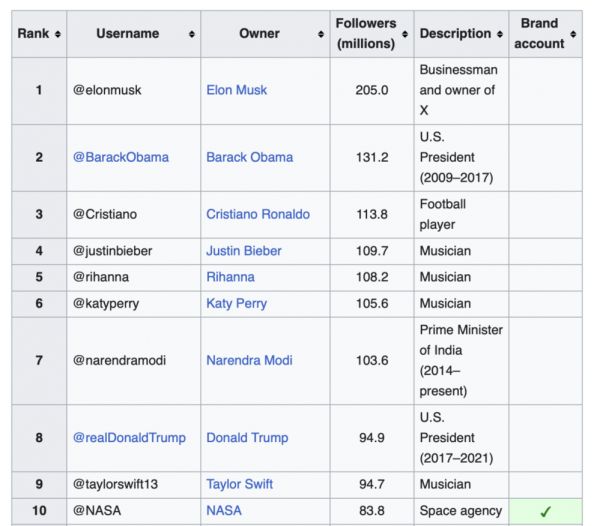Open the Narendra Modi link

[249, 360]
